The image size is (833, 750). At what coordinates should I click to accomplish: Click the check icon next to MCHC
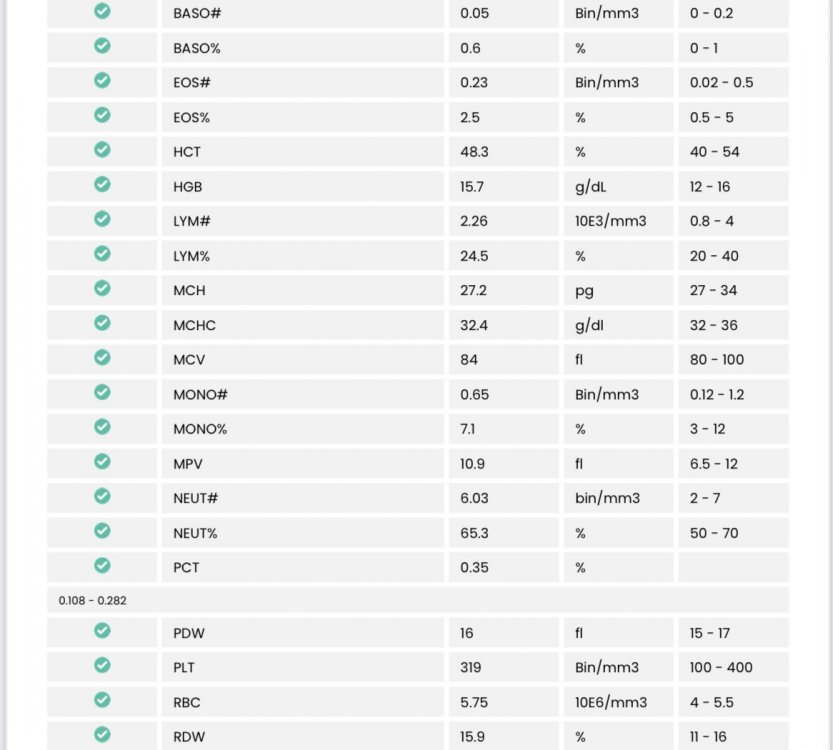pos(102,323)
